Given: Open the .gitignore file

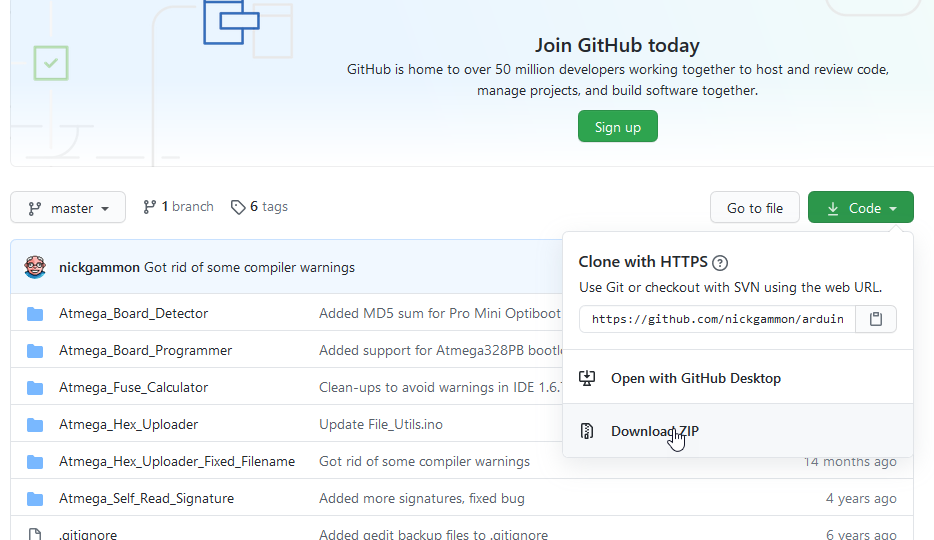Looking at the screenshot, I should 88,534.
